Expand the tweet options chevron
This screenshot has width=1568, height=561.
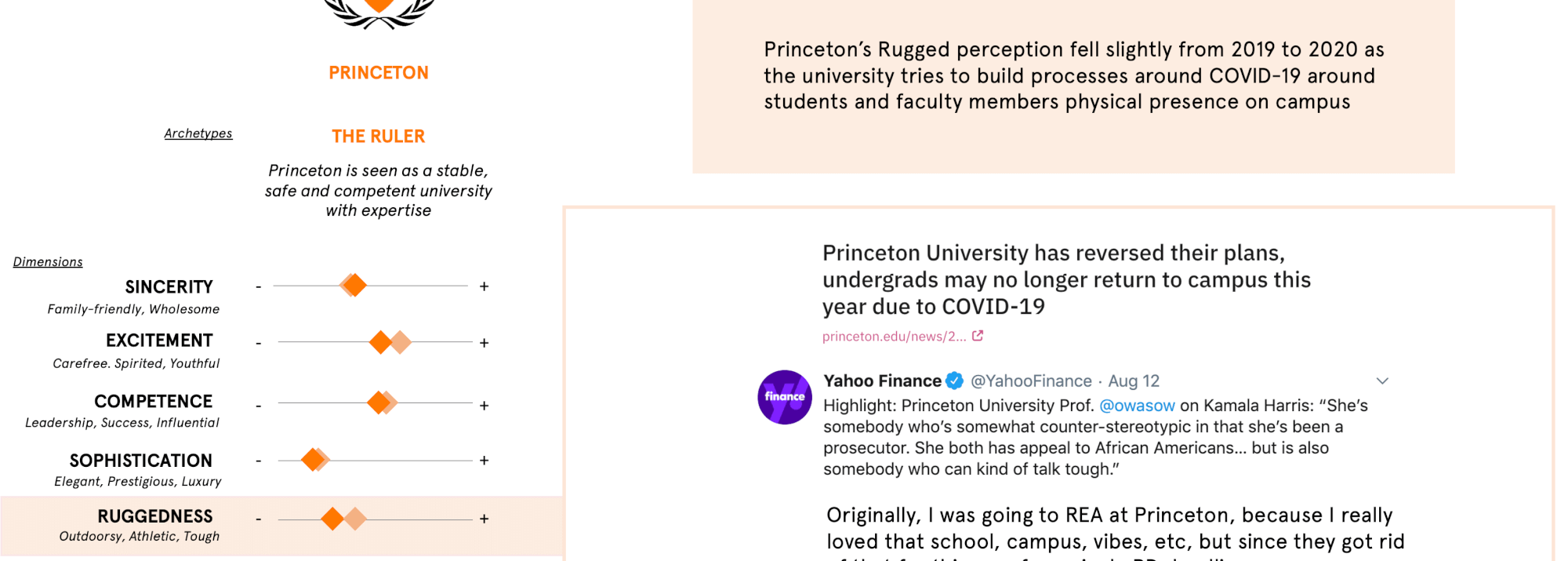1382,381
